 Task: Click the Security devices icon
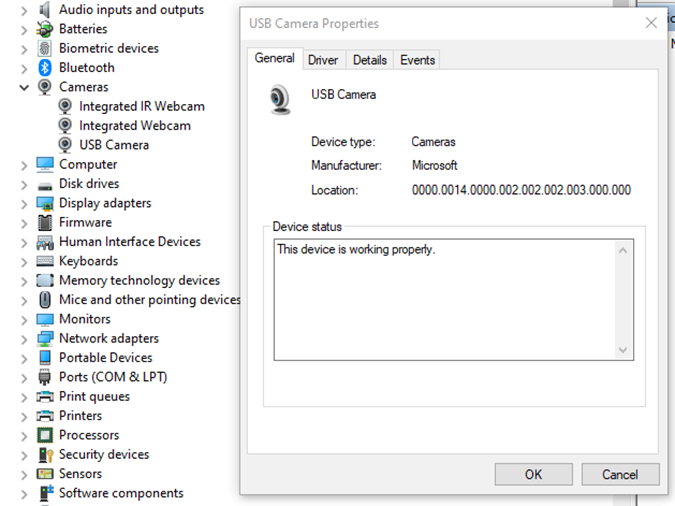tap(46, 455)
